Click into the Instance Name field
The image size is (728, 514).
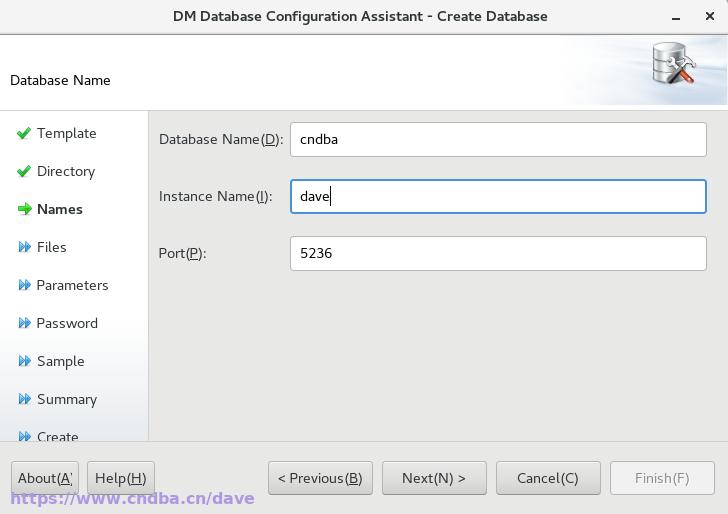498,196
